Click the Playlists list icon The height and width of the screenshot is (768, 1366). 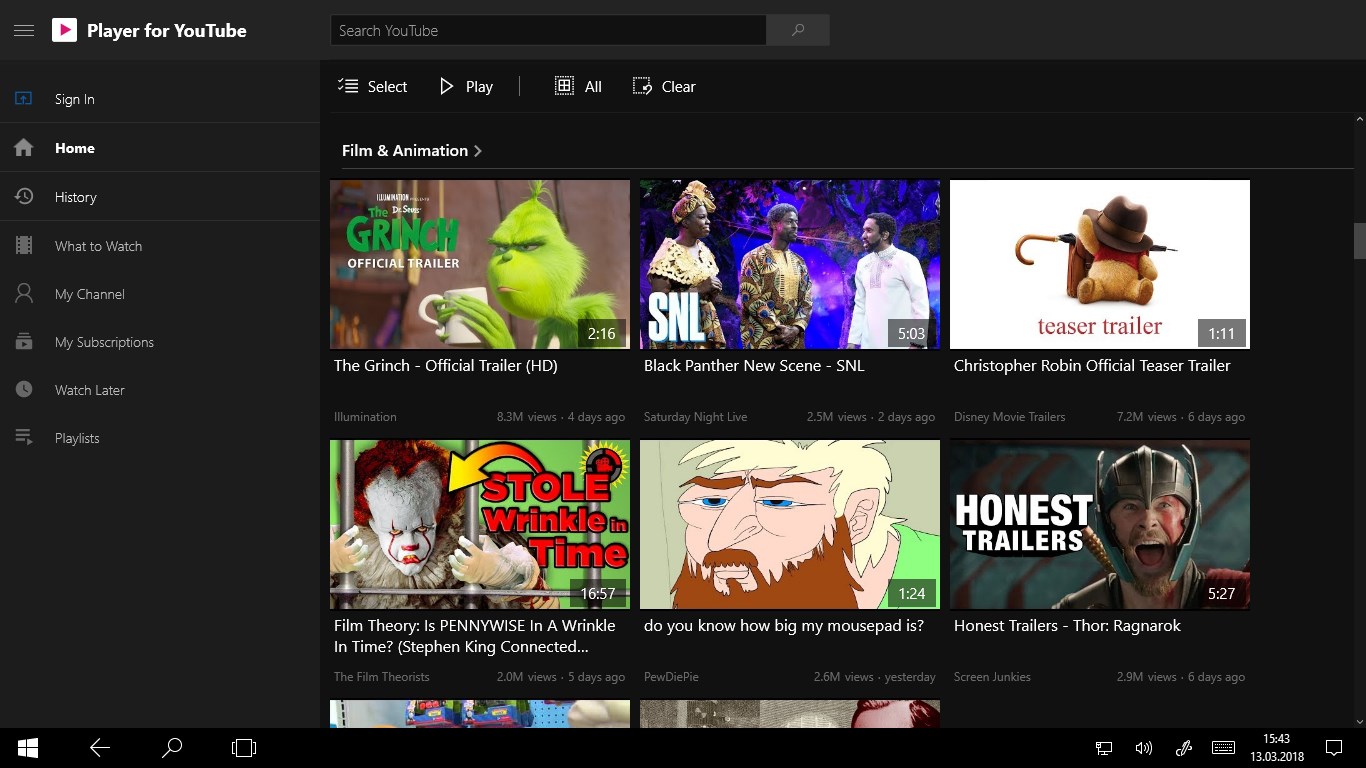(24, 438)
